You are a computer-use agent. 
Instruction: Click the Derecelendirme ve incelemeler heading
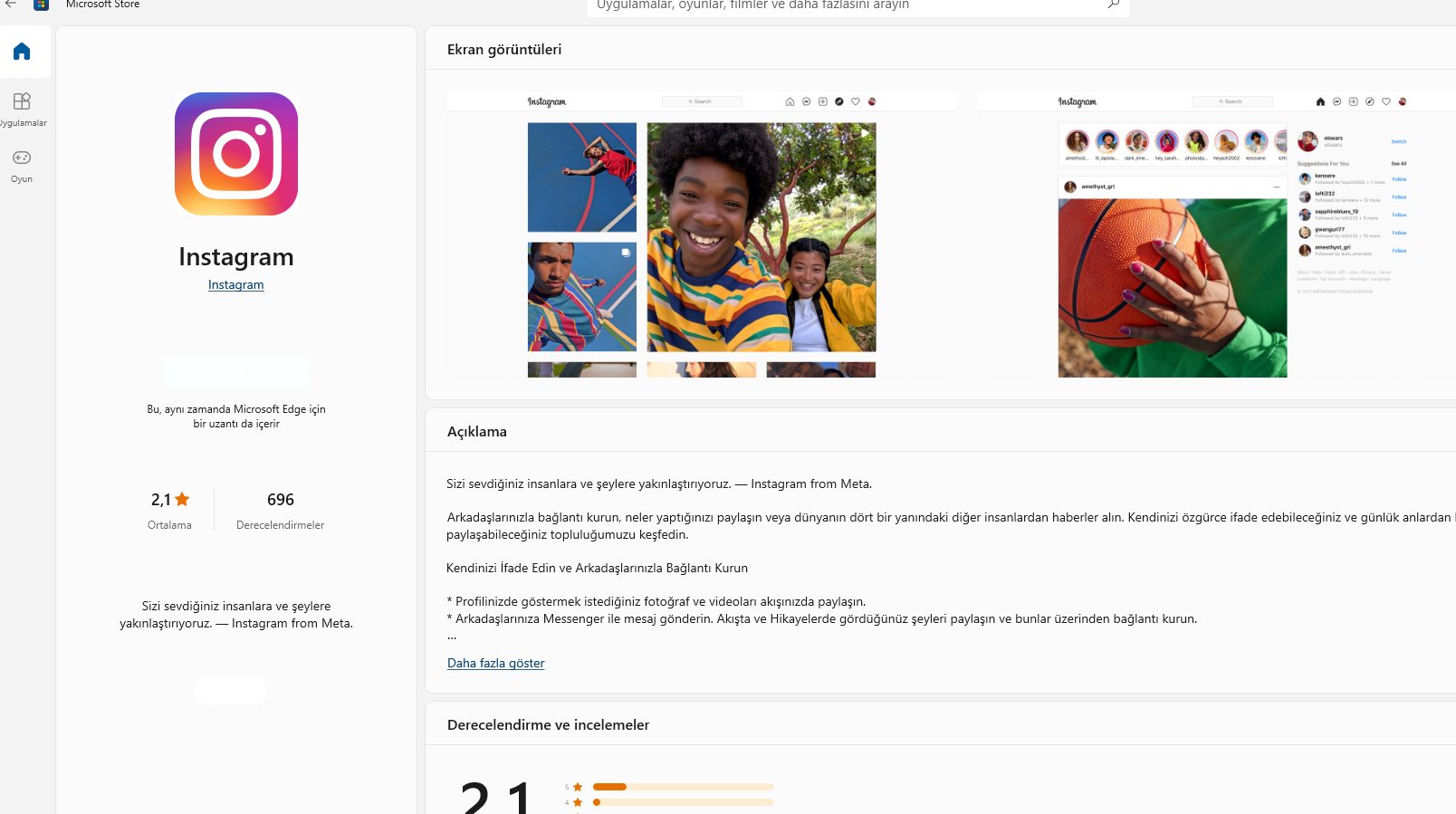click(548, 725)
